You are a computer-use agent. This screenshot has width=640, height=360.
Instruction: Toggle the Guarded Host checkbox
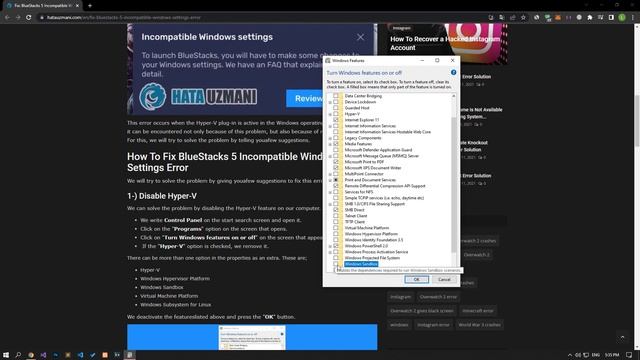(x=336, y=108)
